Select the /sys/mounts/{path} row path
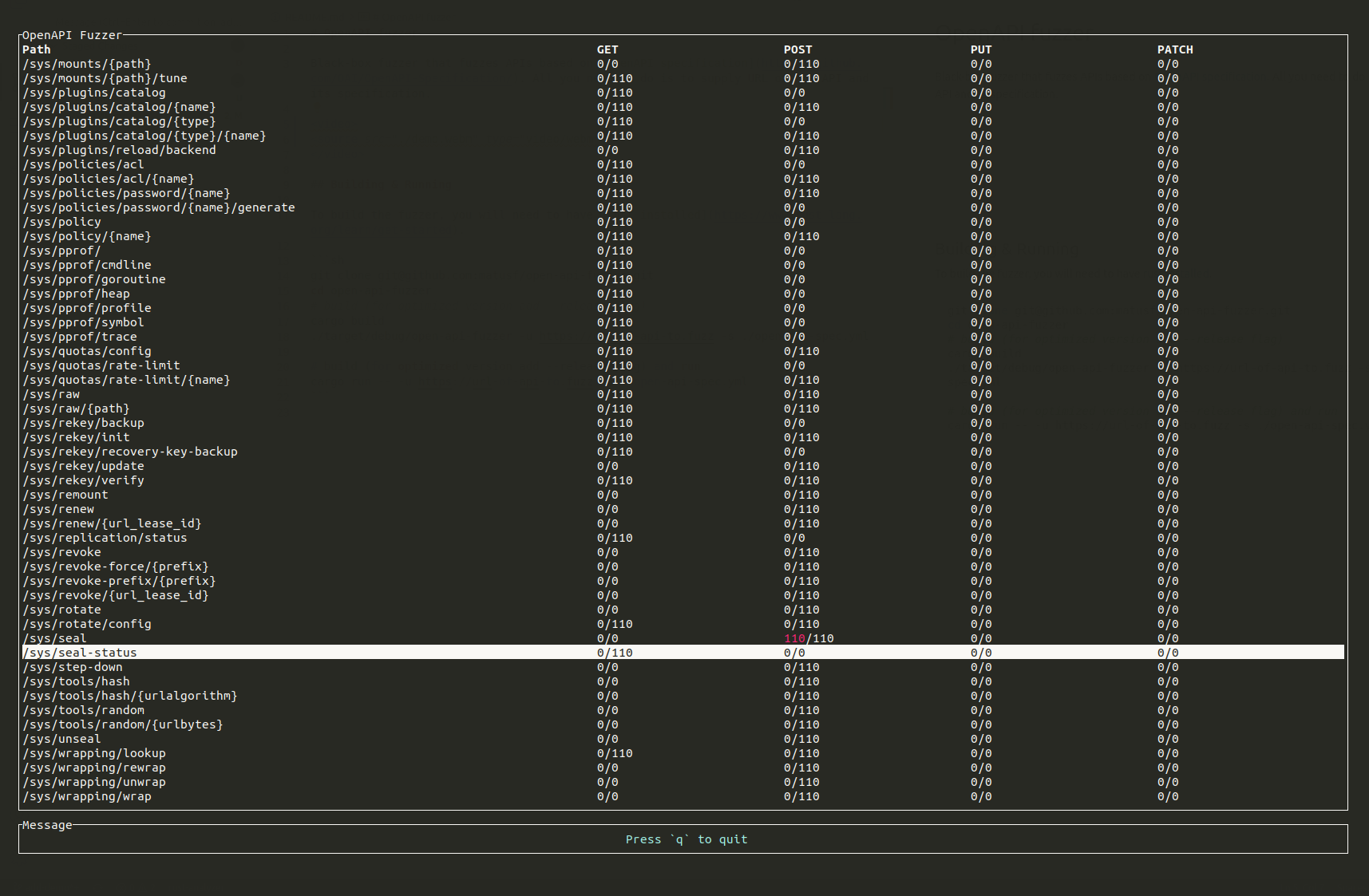The width and height of the screenshot is (1369, 896). coord(87,64)
